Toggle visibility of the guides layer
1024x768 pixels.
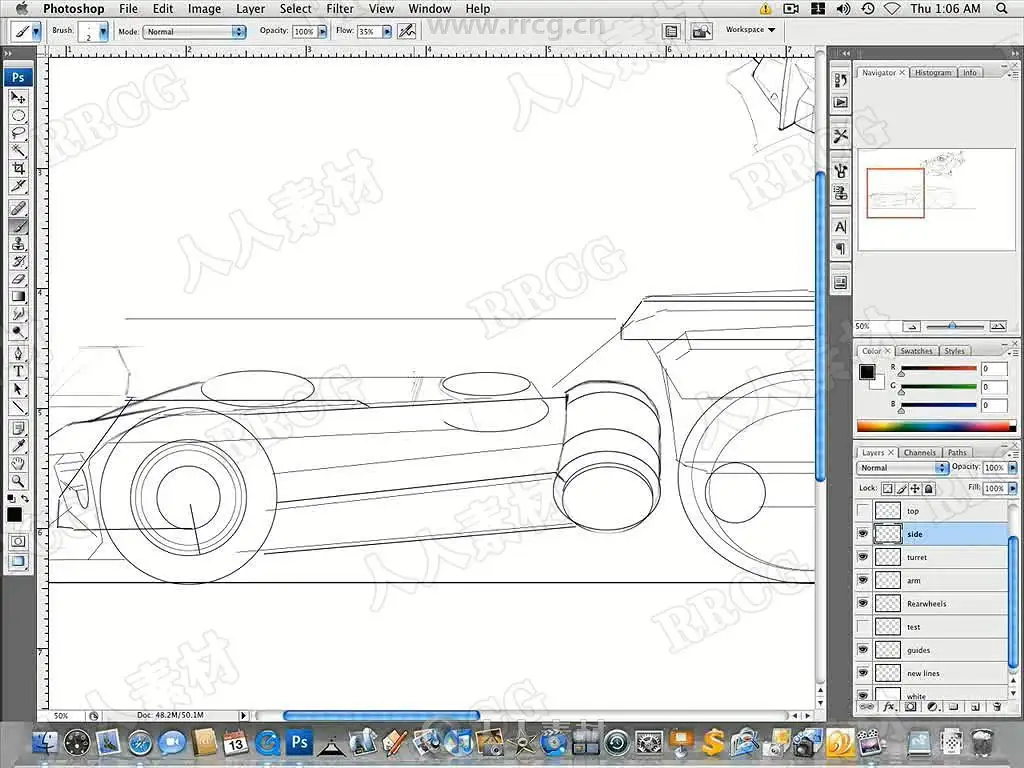point(863,650)
